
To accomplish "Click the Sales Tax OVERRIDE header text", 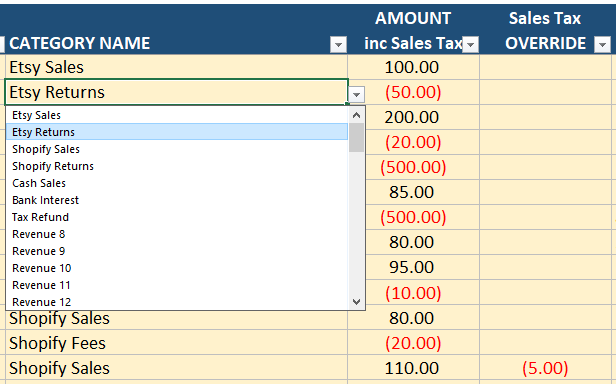I will pyautogui.click(x=545, y=31).
